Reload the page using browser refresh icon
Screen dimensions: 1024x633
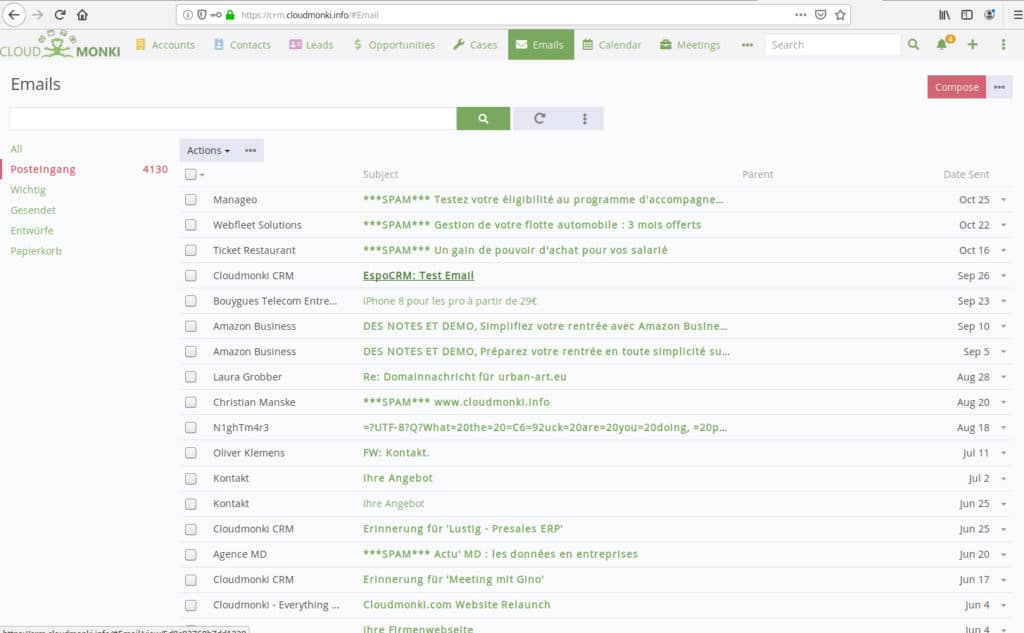point(59,14)
